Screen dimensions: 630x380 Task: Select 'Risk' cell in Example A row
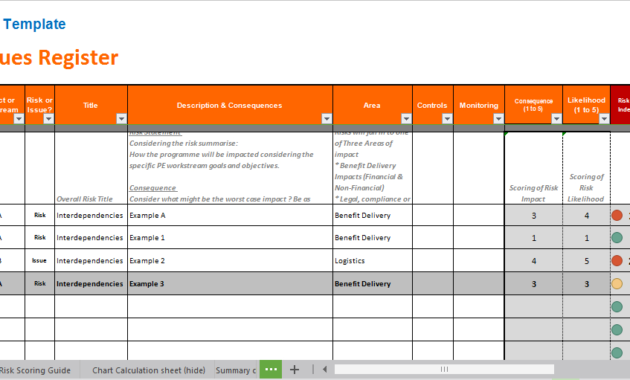tap(39, 215)
